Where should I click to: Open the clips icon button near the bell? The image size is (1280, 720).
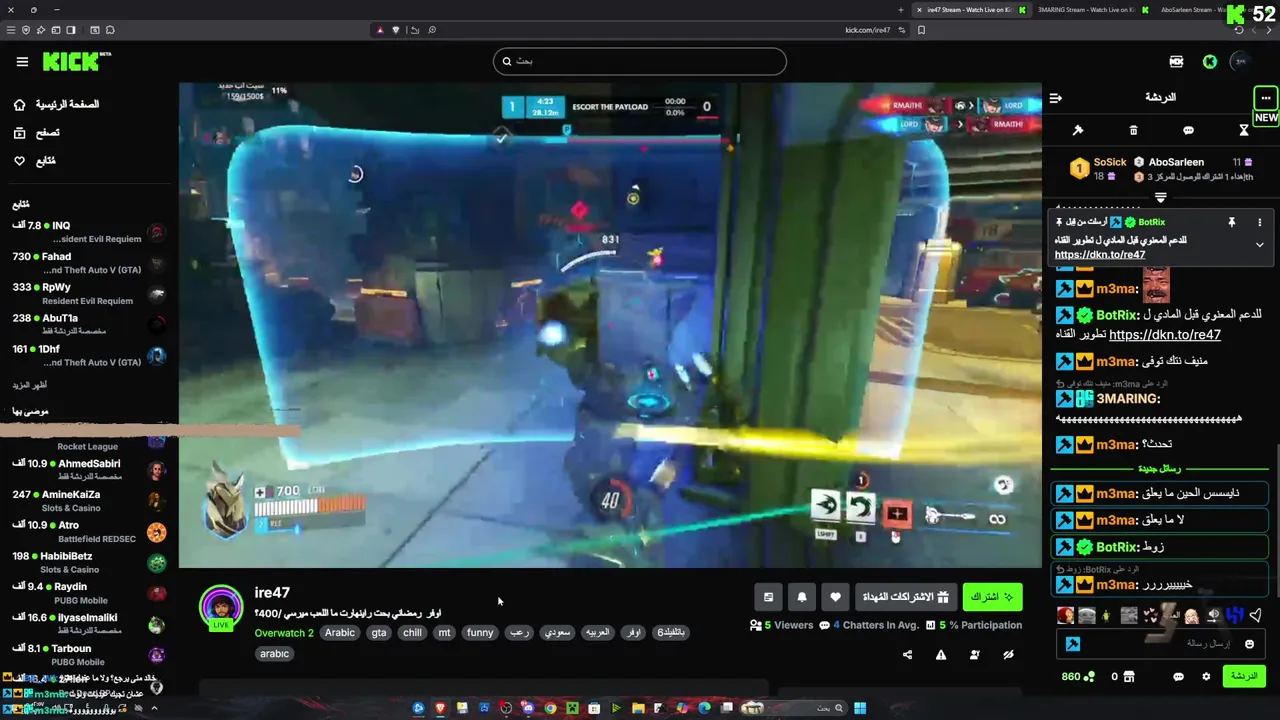click(768, 597)
